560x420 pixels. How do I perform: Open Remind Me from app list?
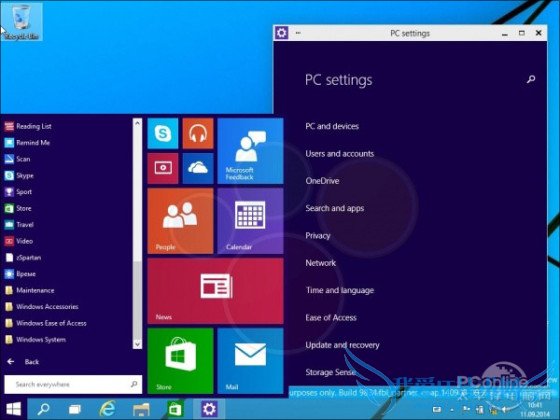(28, 142)
